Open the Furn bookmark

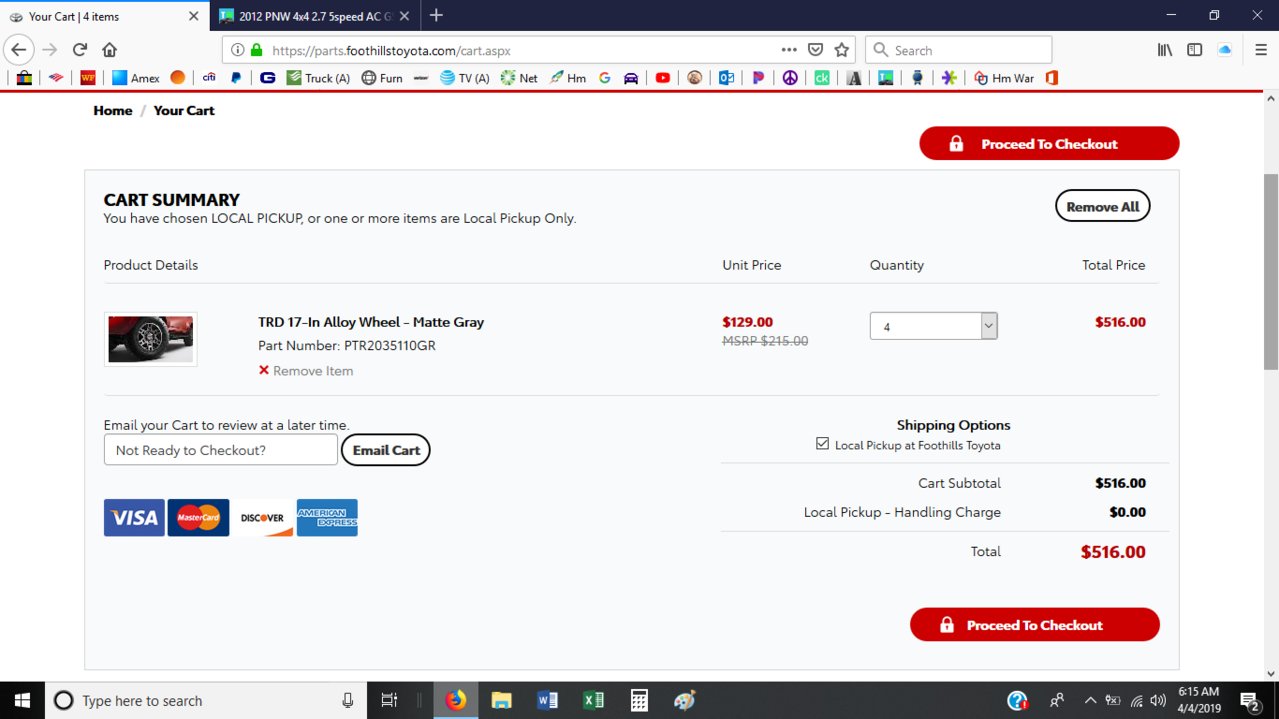(382, 78)
